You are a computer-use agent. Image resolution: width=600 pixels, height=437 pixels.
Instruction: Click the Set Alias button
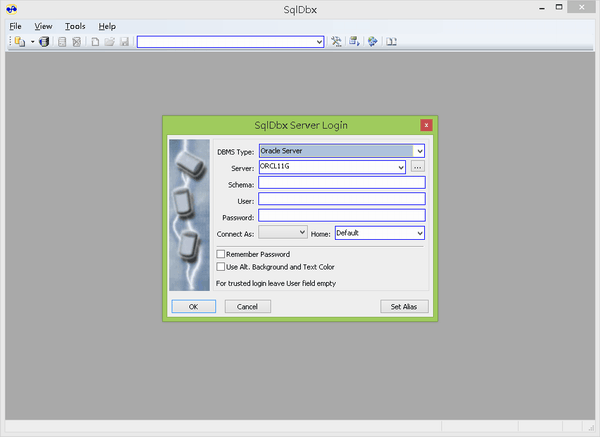coord(404,306)
